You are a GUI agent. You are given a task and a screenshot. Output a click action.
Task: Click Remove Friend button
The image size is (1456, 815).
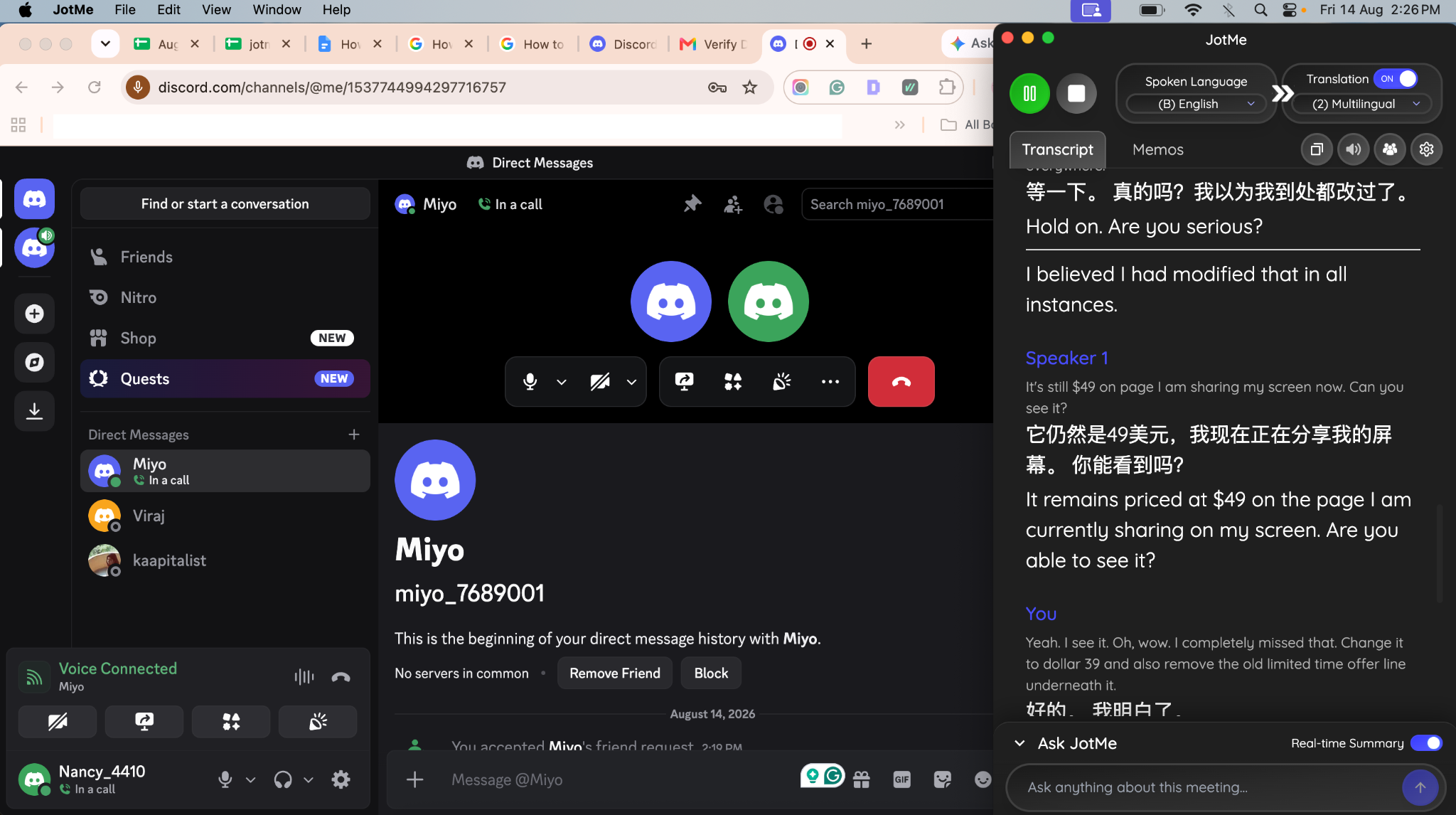pos(614,673)
